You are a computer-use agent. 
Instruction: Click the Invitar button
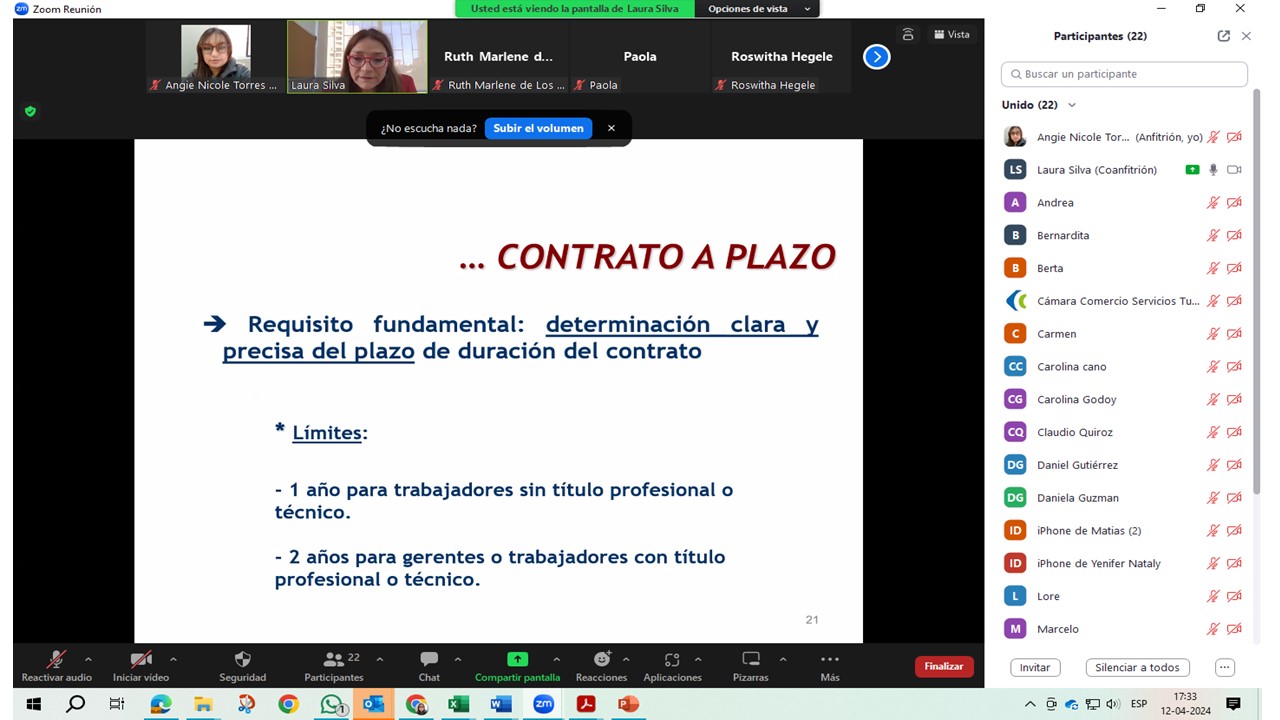pyautogui.click(x=1035, y=667)
